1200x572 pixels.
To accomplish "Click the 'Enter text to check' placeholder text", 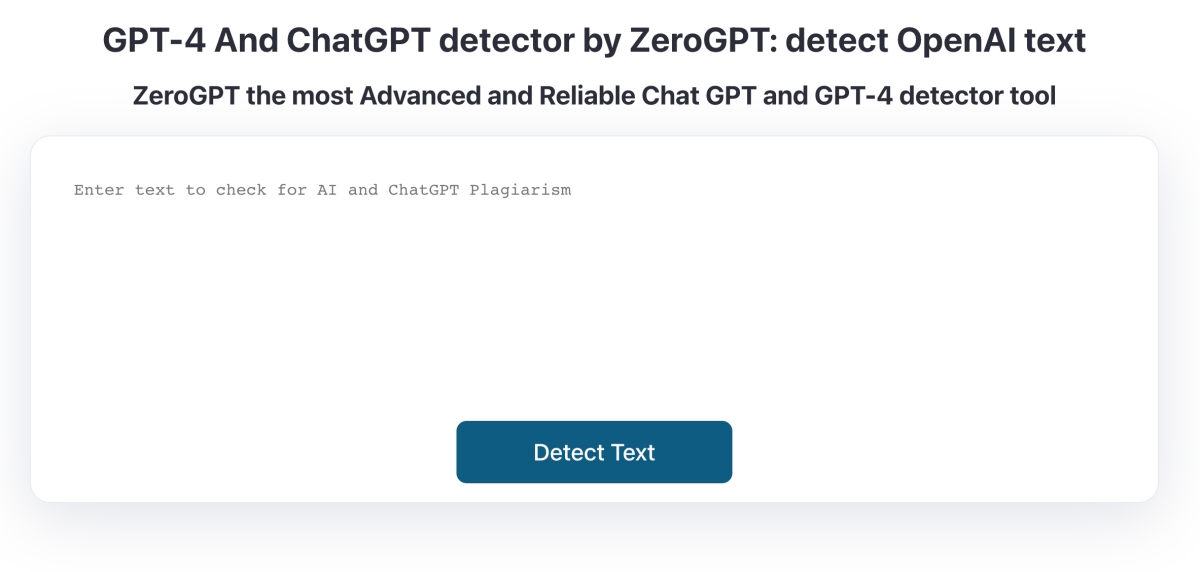I will (322, 190).
